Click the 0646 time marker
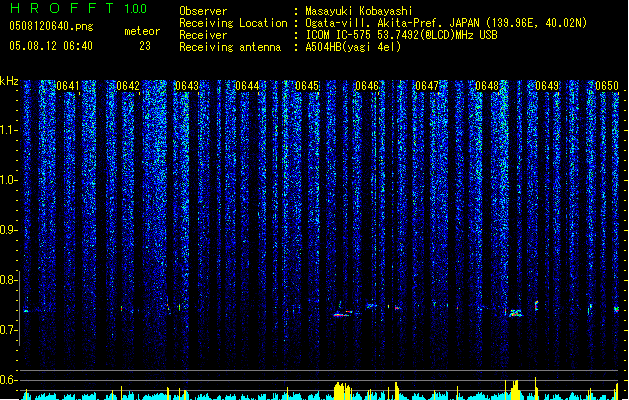 click(367, 86)
